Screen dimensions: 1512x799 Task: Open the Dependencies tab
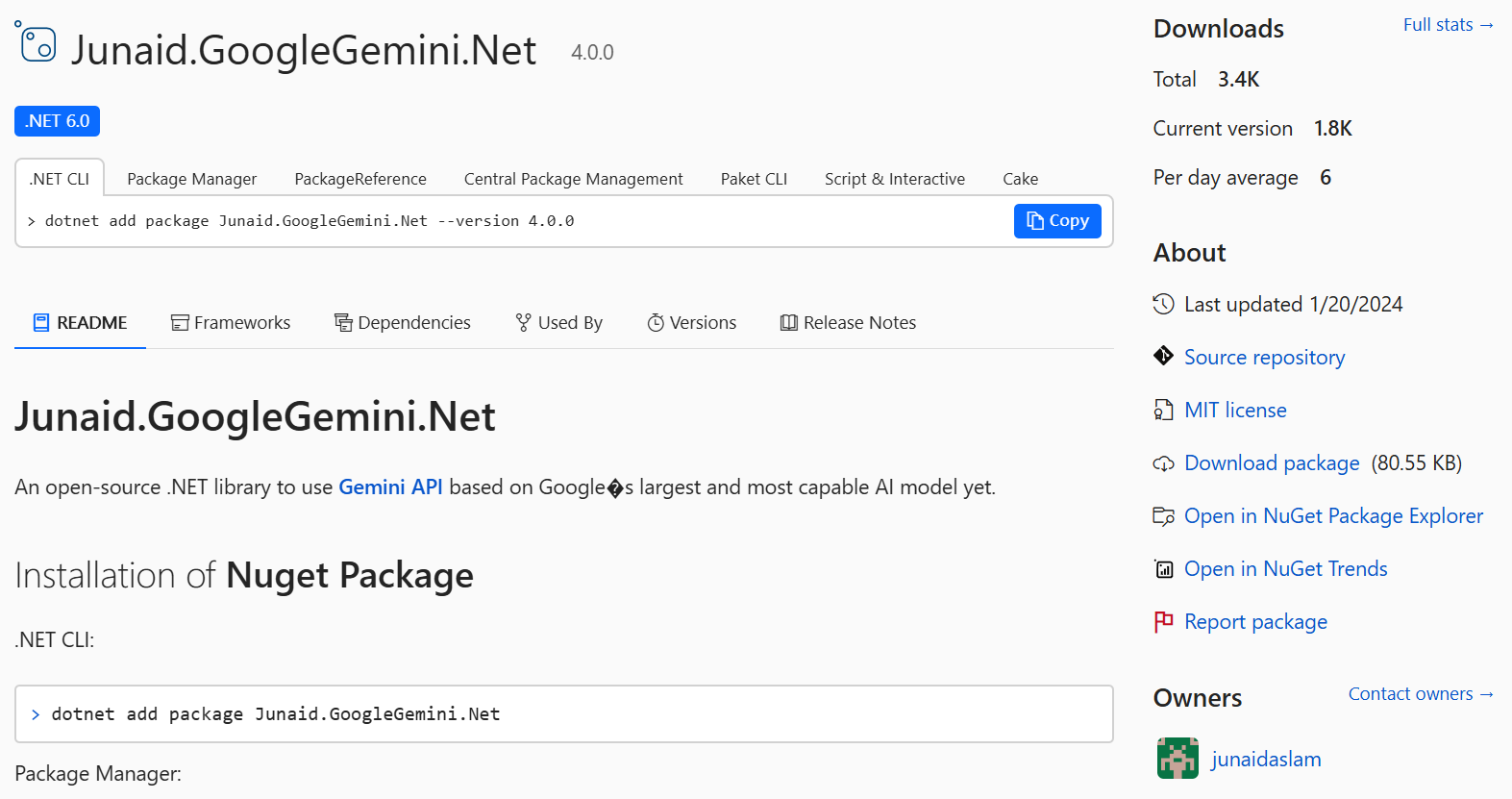[x=403, y=323]
